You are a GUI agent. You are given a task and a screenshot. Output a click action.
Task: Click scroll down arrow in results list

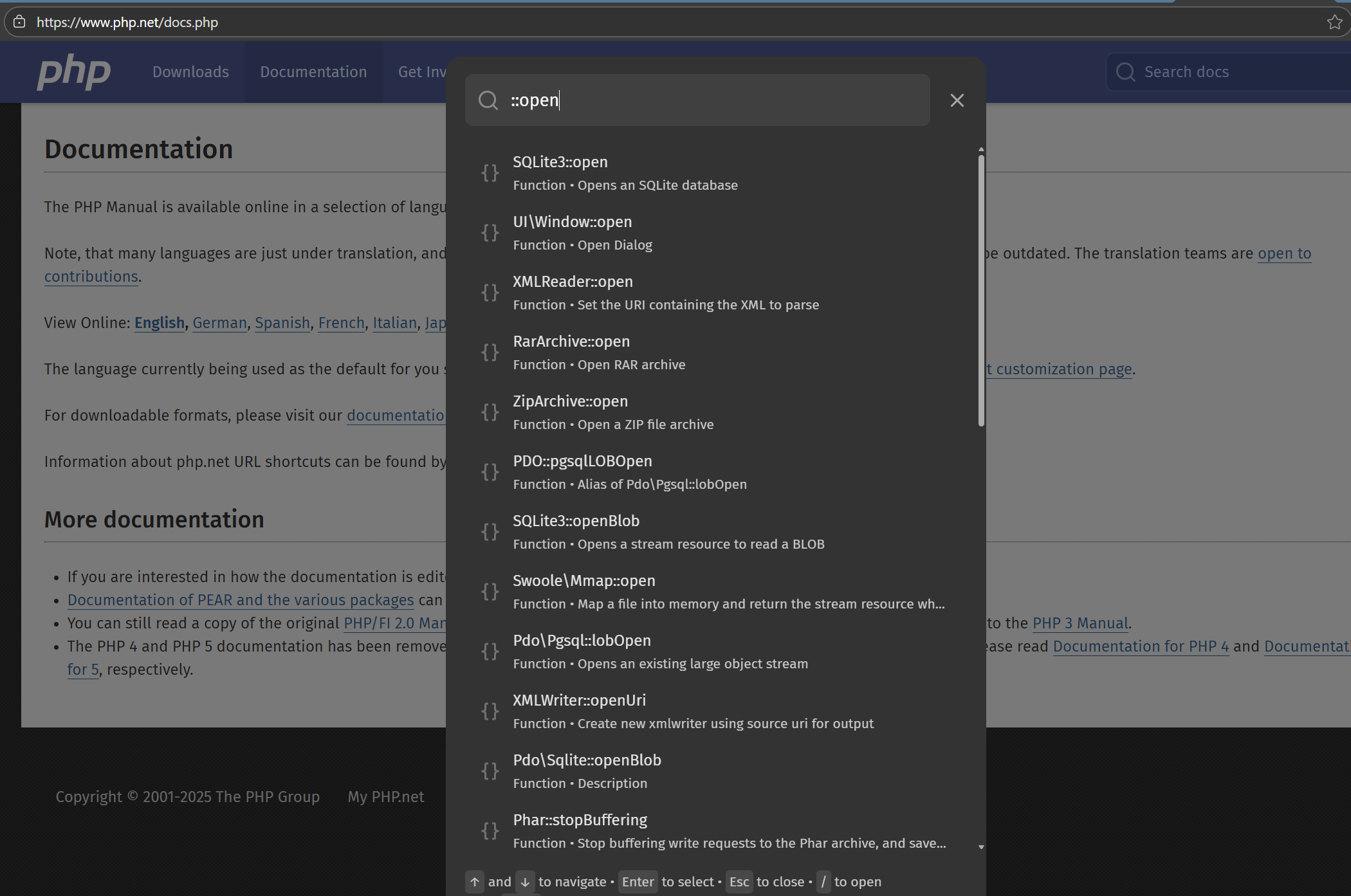tap(981, 847)
